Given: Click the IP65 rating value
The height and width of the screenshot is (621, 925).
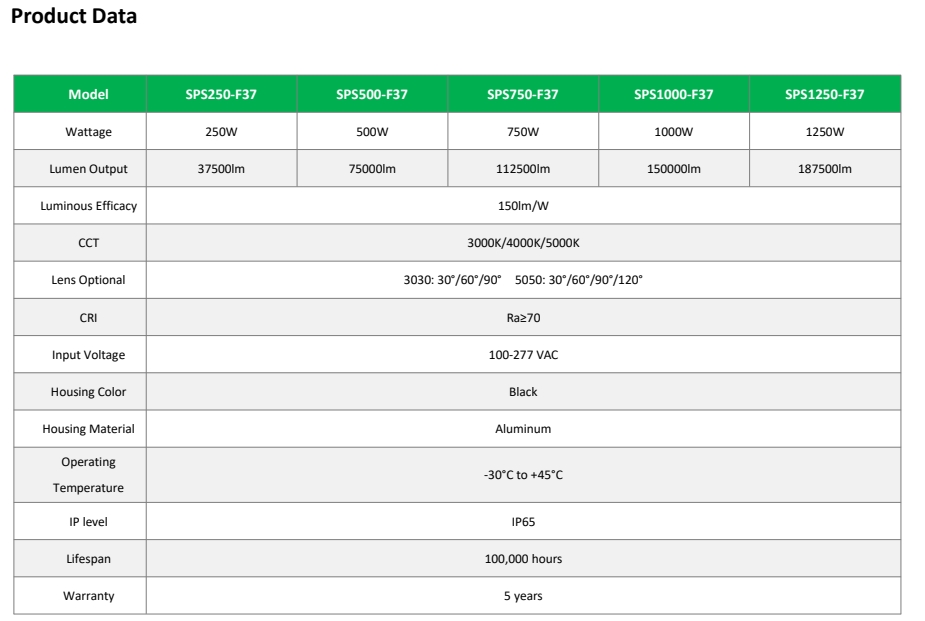Looking at the screenshot, I should pyautogui.click(x=523, y=521).
